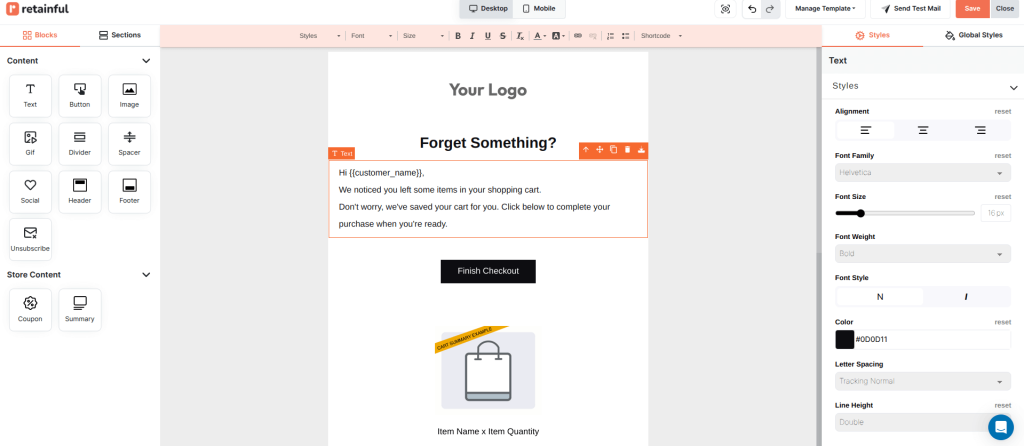The height and width of the screenshot is (446, 1024).
Task: Toggle italic formatting in toolbar
Action: click(x=473, y=36)
